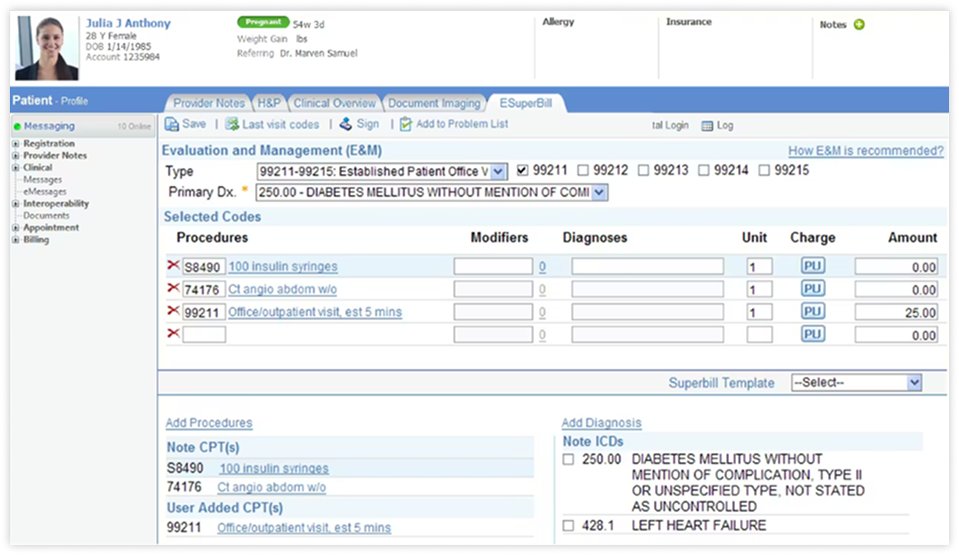
Task: Click the modifier count link for S8490
Action: [542, 267]
